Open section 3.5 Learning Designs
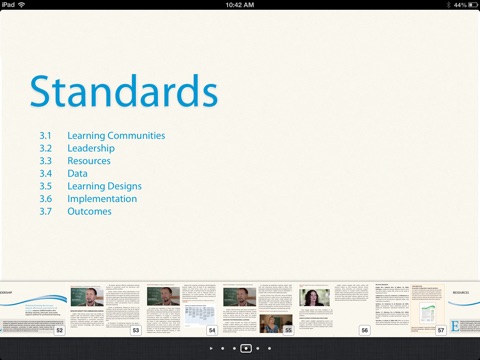Screen dimensions: 480x360 pos(91,186)
